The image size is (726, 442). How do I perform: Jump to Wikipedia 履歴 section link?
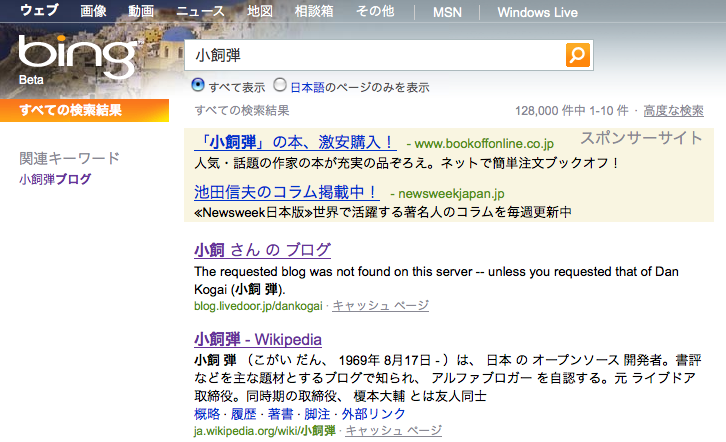244,414
